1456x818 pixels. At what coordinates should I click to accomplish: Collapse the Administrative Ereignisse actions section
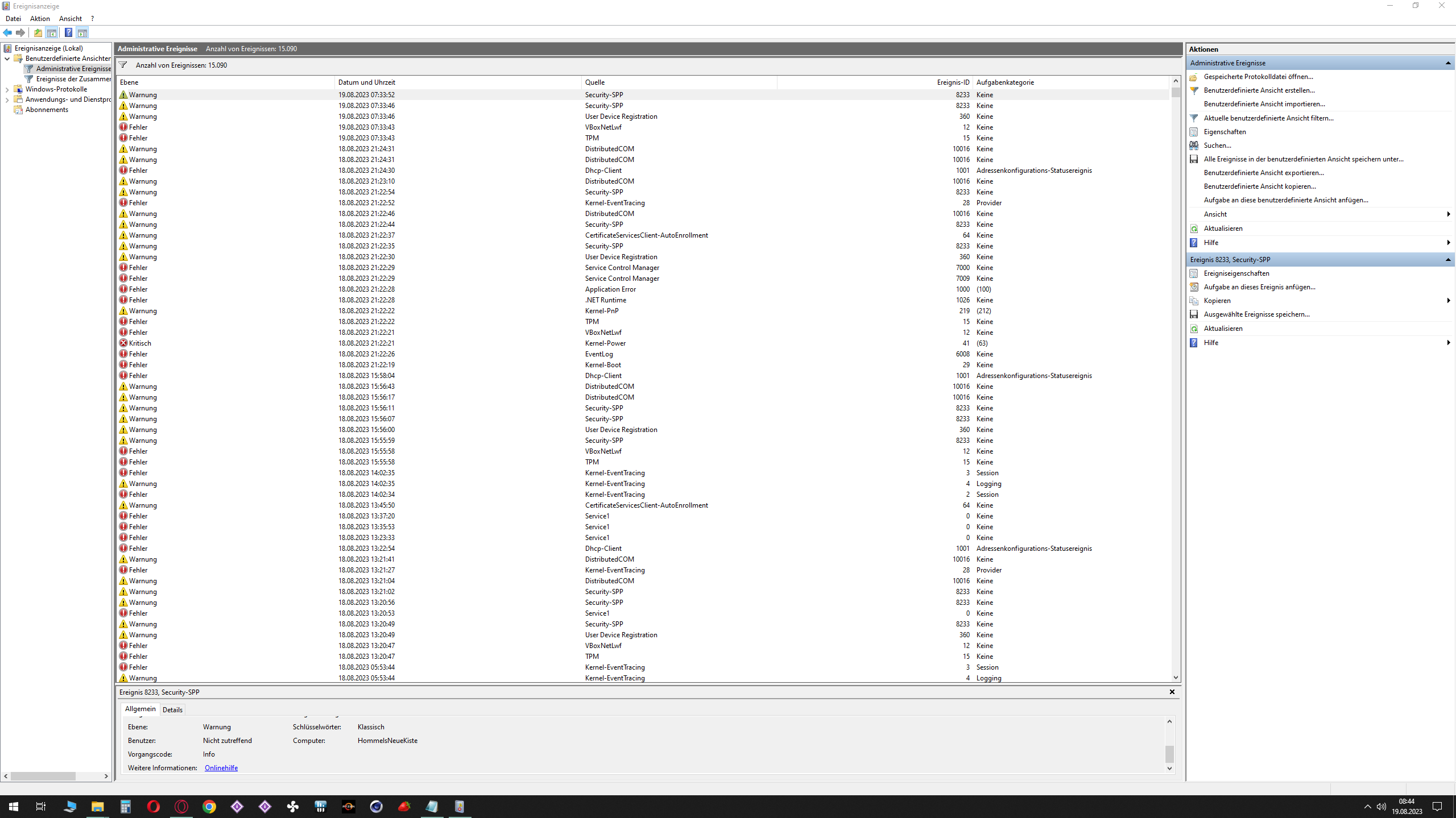[1448, 63]
